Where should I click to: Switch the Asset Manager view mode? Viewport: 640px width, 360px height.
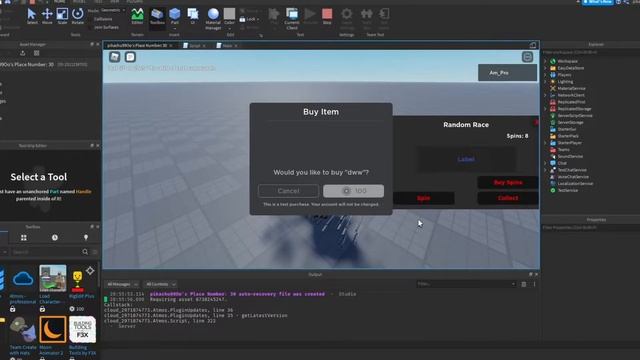(x=36, y=53)
